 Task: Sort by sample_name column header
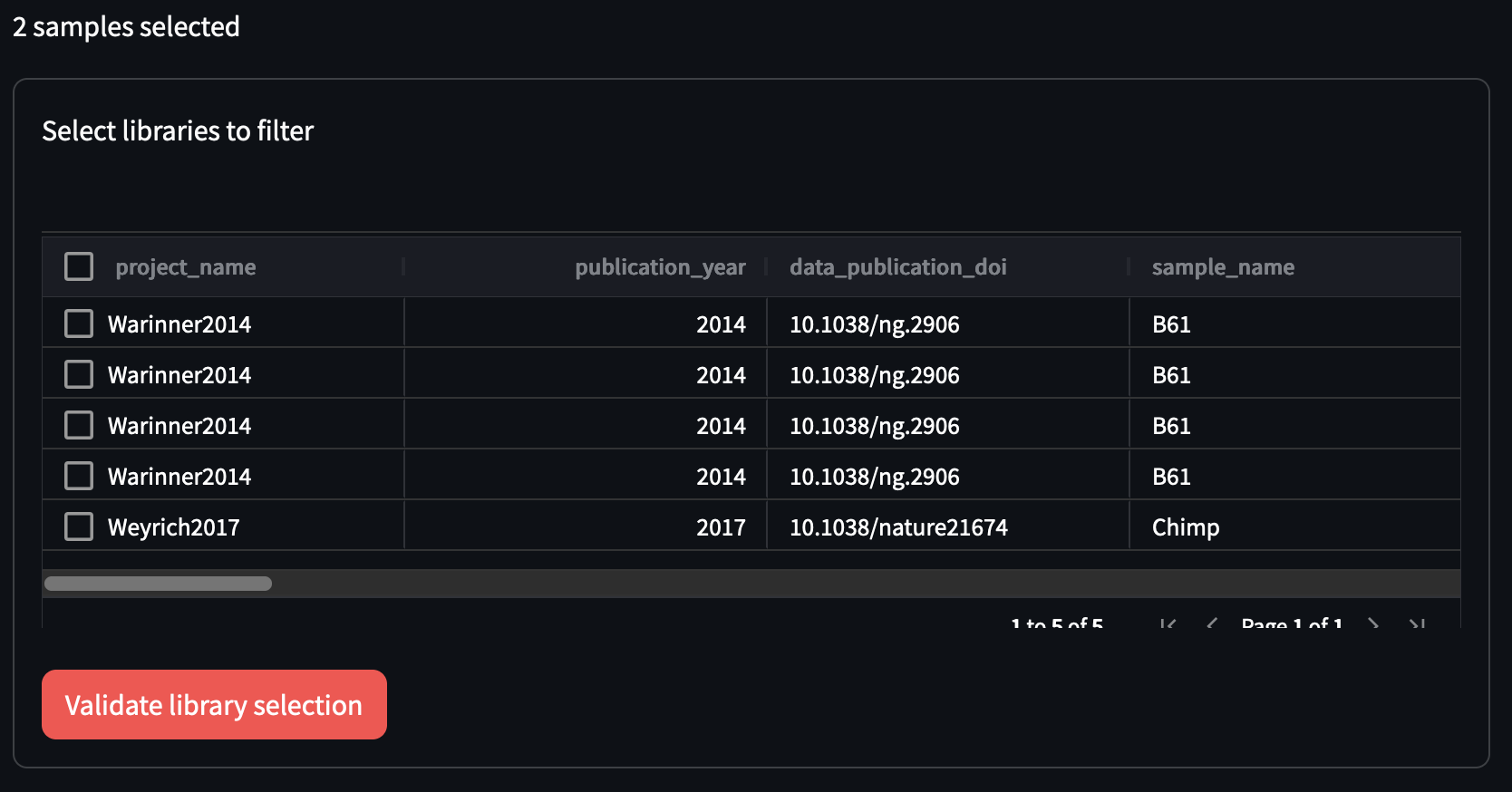coord(1223,267)
